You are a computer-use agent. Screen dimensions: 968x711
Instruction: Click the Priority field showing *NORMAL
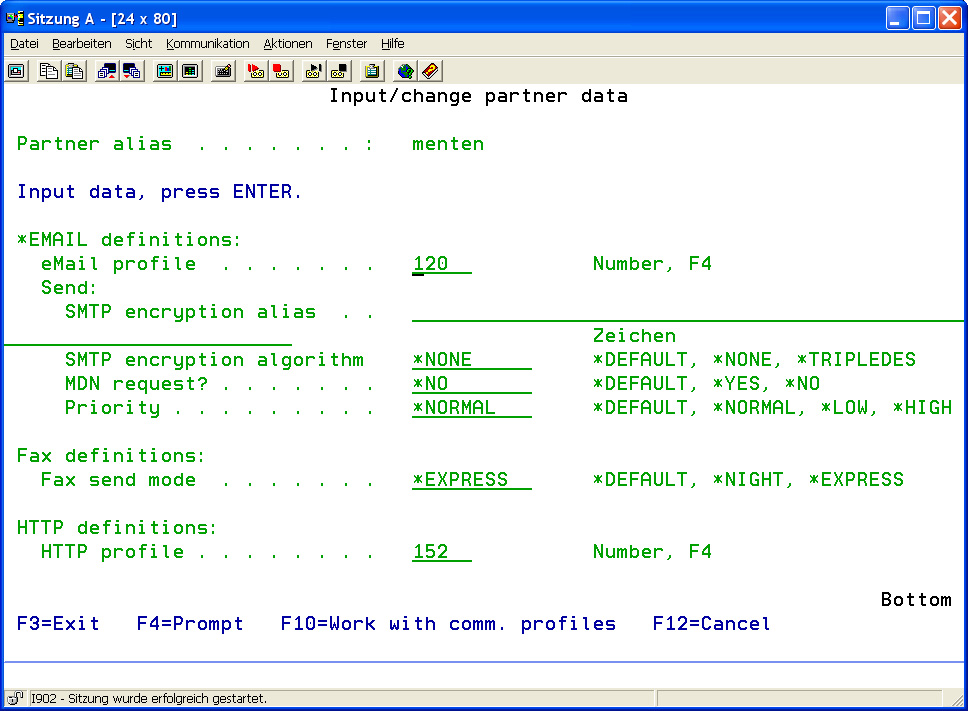(471, 408)
